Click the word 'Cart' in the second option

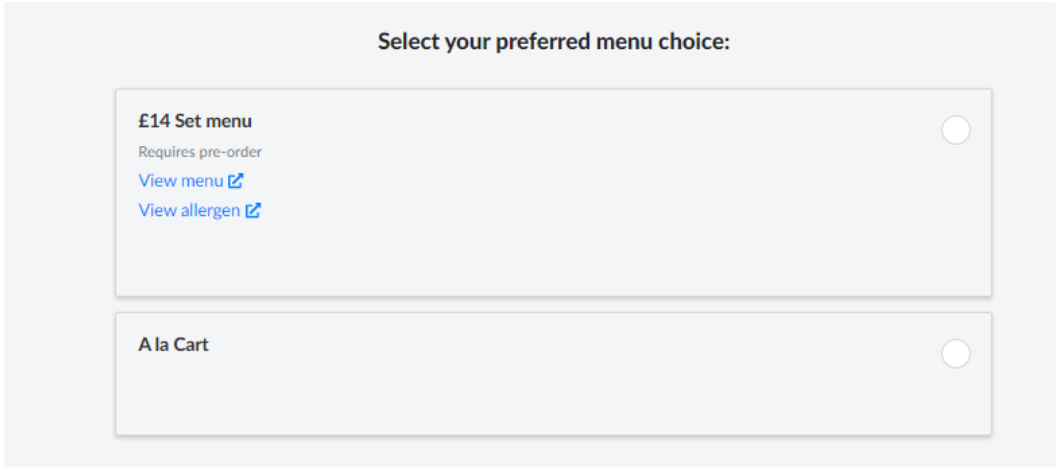point(190,345)
